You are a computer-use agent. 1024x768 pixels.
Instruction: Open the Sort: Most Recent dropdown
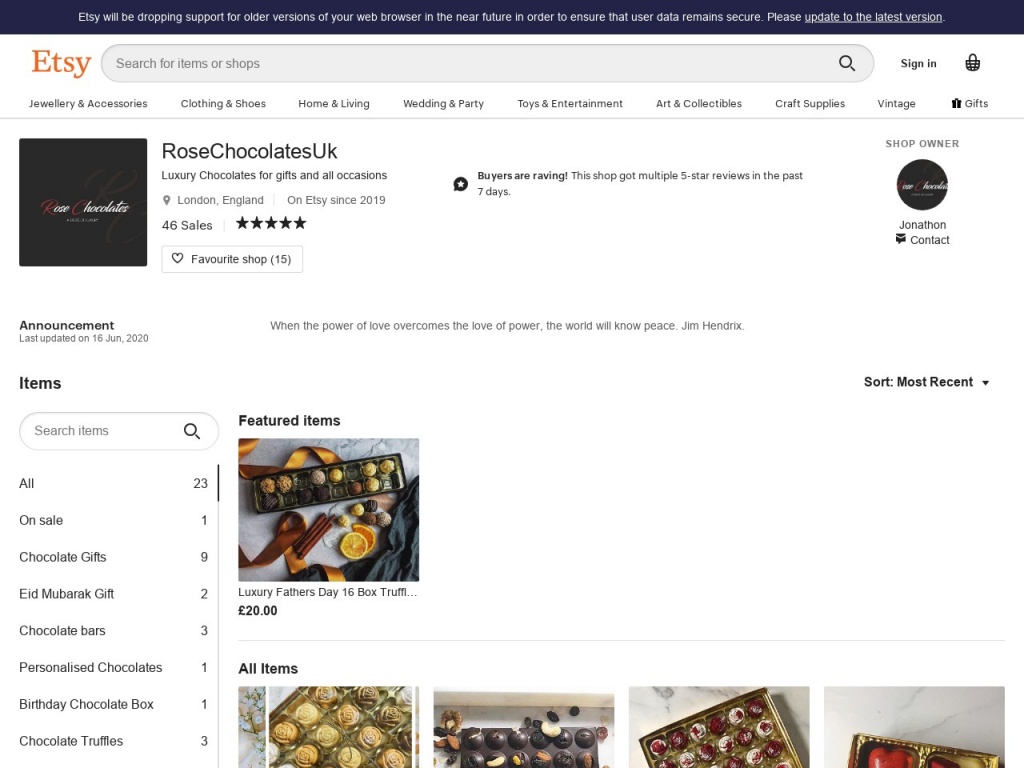[x=926, y=382]
